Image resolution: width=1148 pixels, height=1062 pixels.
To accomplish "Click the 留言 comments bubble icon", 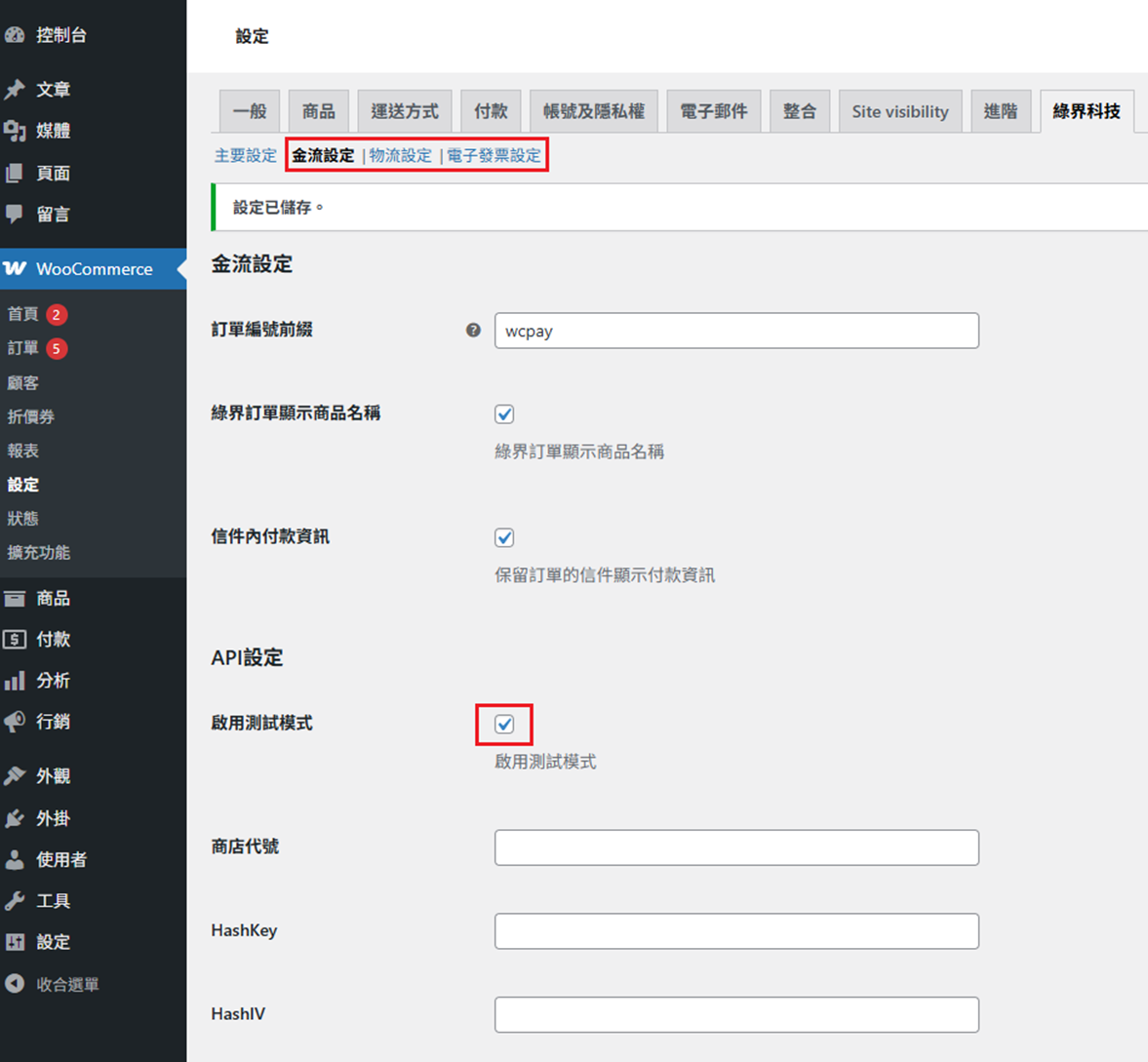I will pos(15,214).
